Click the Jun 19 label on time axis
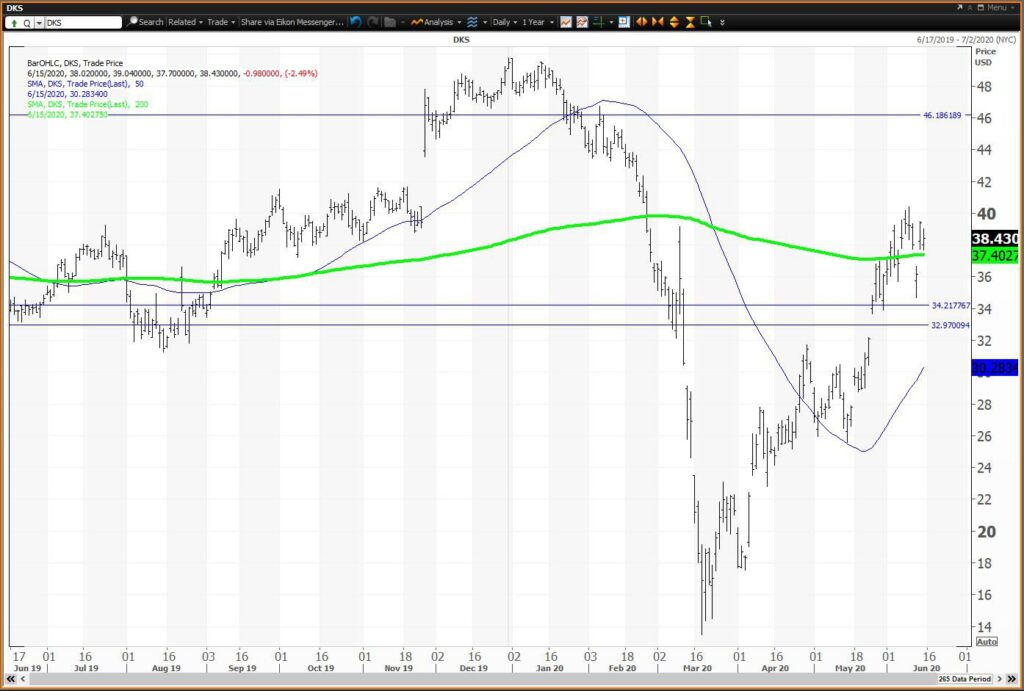The width and height of the screenshot is (1024, 691). click(x=26, y=668)
